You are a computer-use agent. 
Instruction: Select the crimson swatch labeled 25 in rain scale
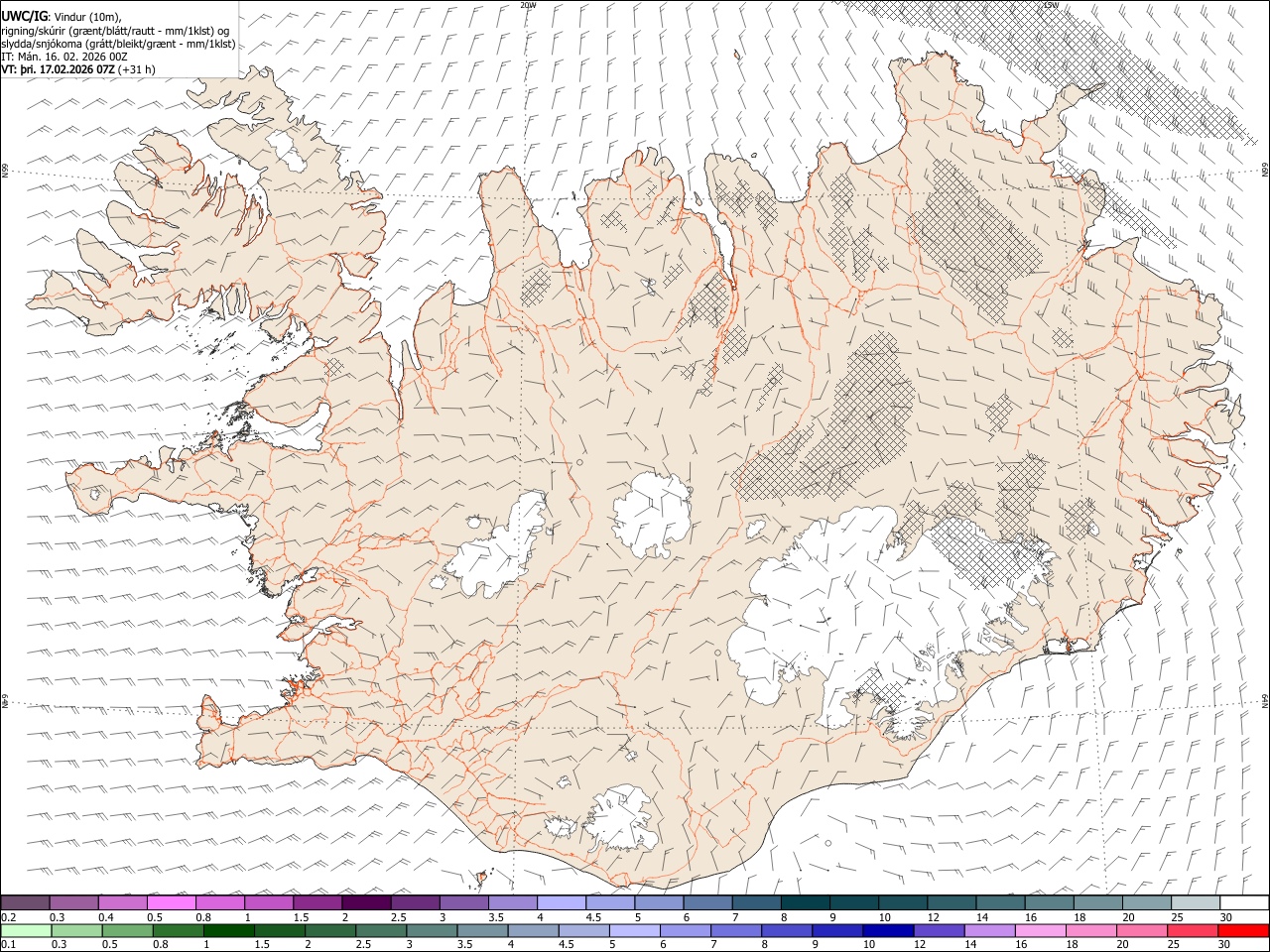1193,930
